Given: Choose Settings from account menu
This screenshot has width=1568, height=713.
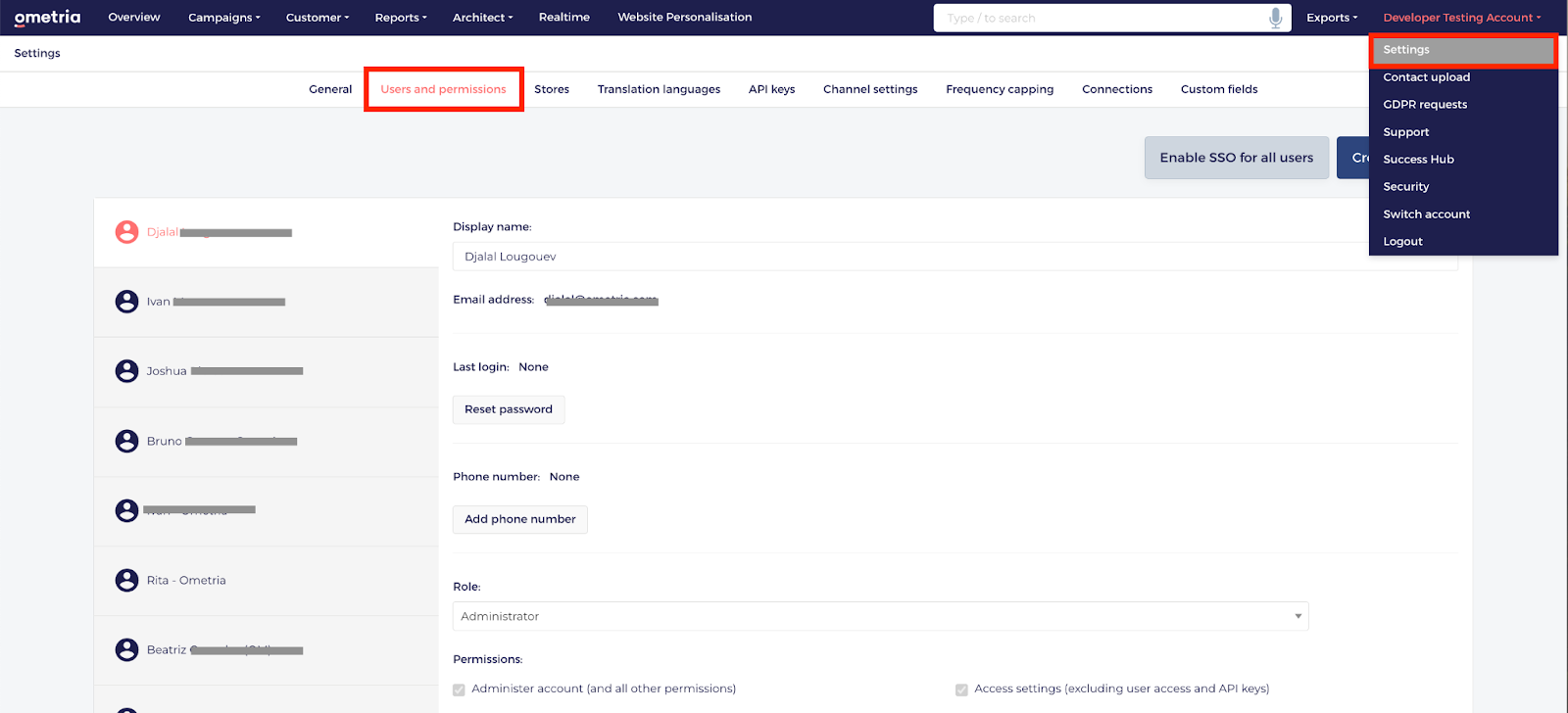Looking at the screenshot, I should pos(1463,50).
